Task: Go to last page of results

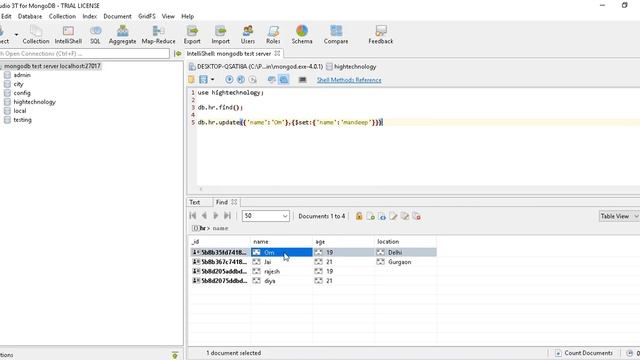Action: [227, 216]
